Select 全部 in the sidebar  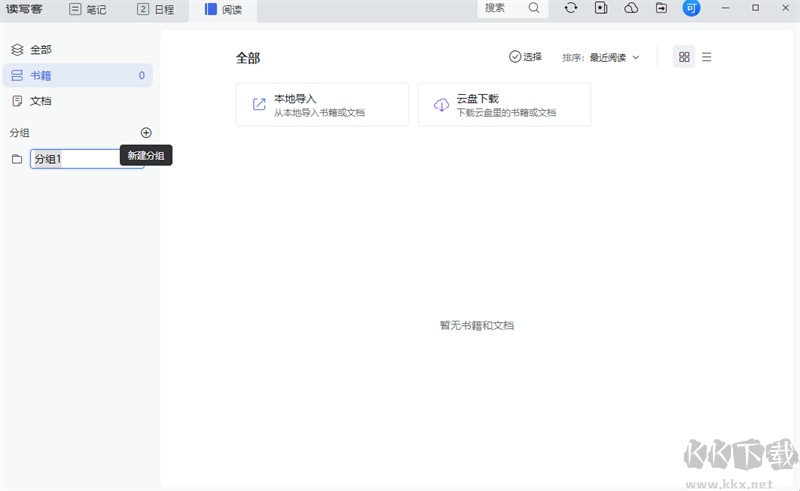coord(40,49)
